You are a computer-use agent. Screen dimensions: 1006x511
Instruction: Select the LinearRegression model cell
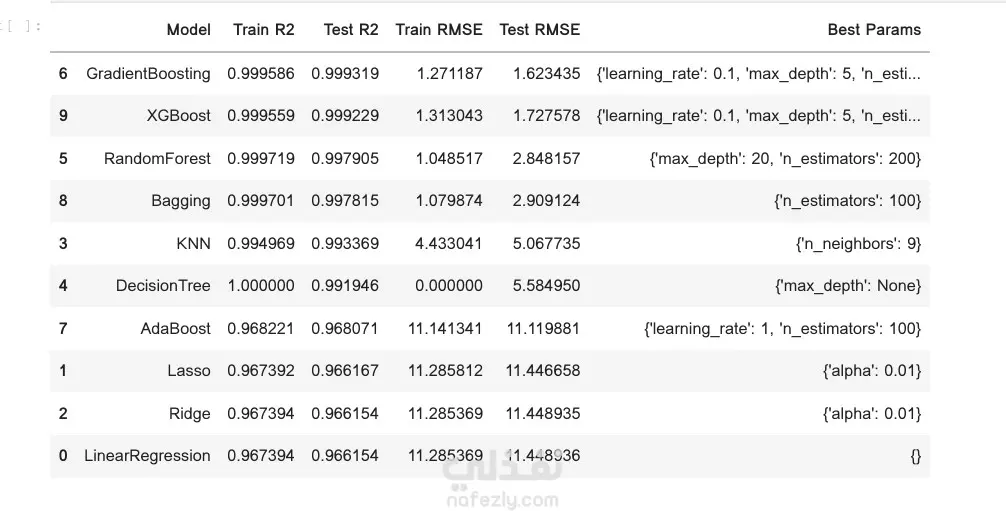click(x=147, y=456)
